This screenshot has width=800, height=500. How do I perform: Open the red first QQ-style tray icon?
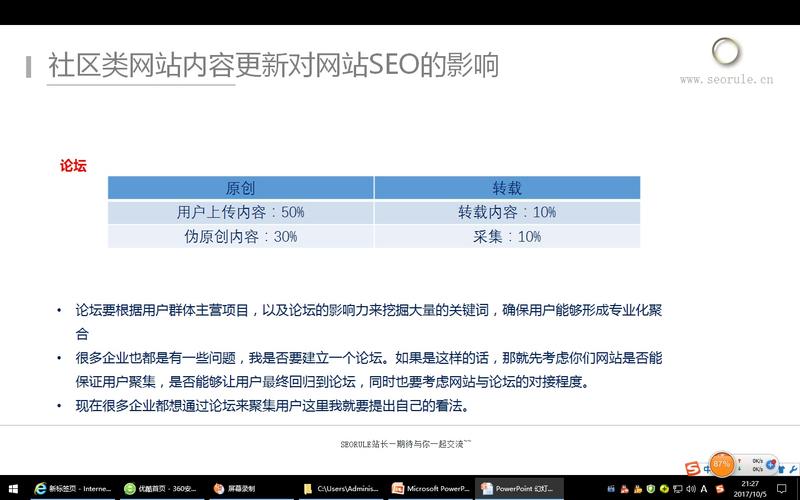[624, 489]
